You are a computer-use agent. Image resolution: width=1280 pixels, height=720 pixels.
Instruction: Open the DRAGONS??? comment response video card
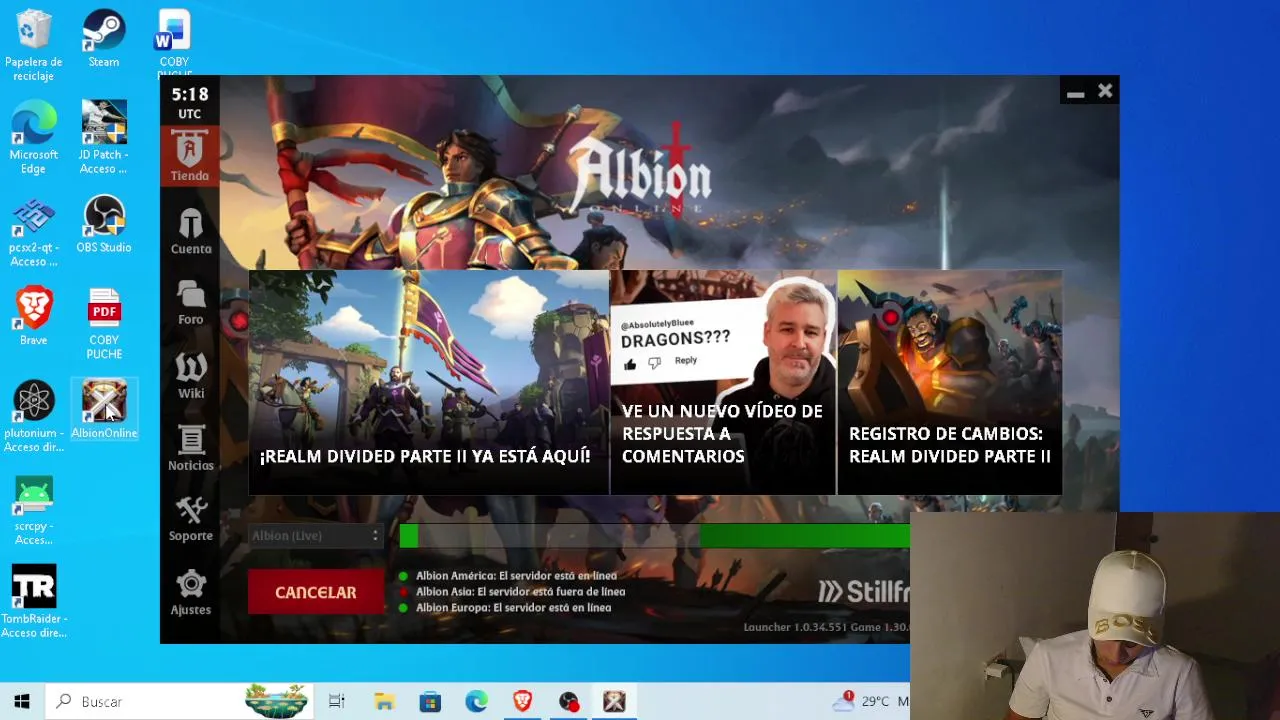pos(723,382)
